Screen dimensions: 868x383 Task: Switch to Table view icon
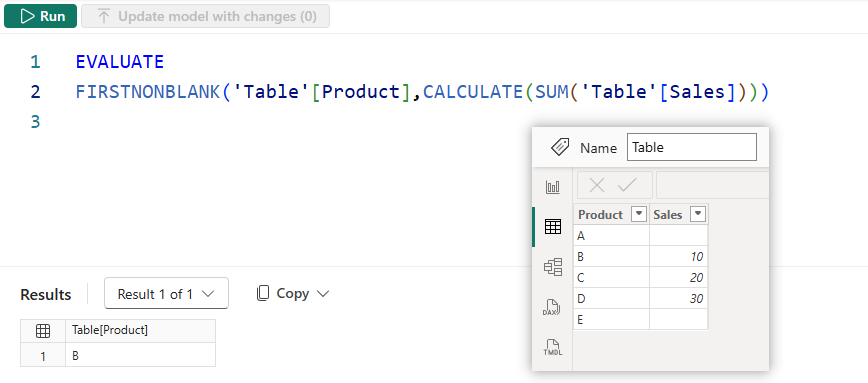[552, 226]
